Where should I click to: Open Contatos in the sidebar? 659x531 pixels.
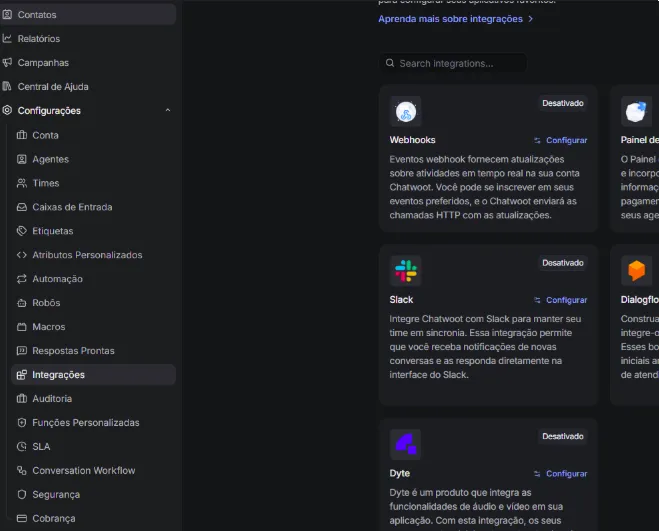(x=87, y=15)
